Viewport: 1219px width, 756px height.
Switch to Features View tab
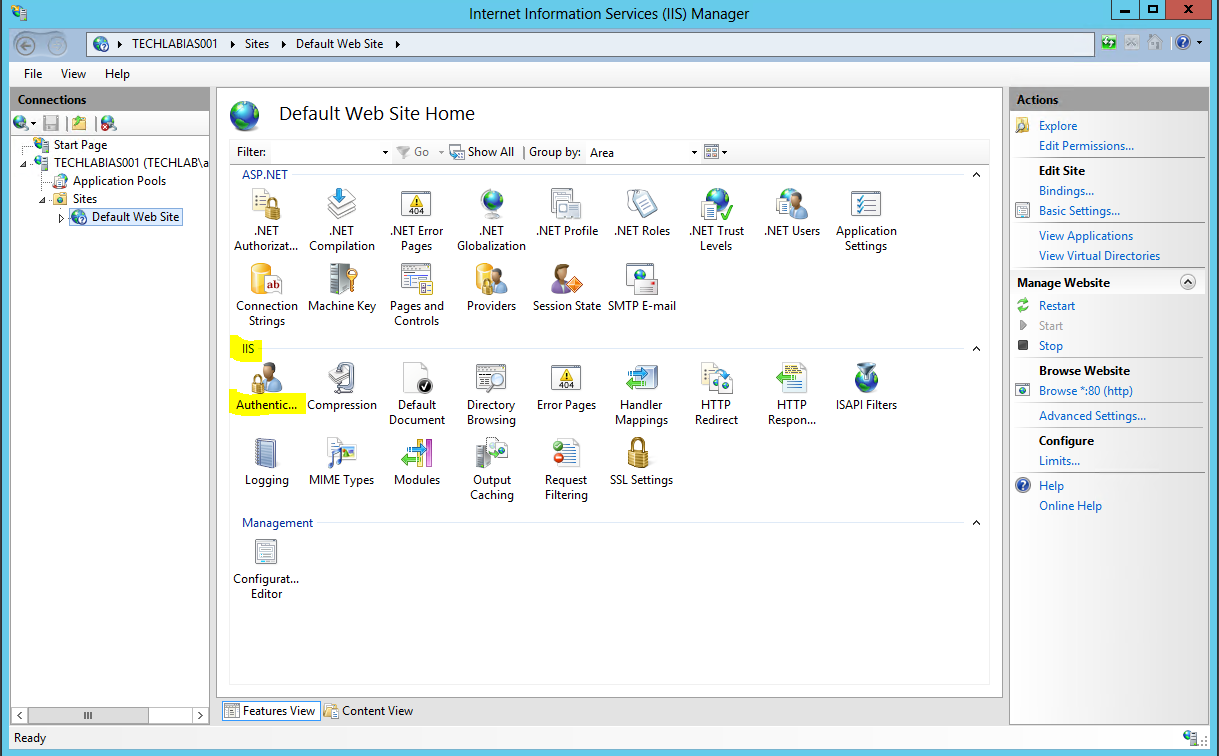tap(270, 711)
